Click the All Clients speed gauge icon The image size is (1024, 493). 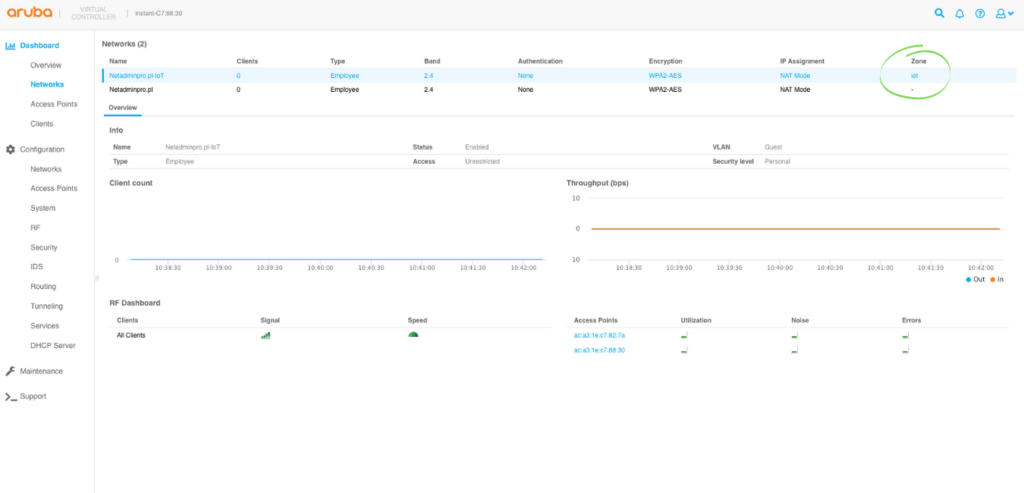[413, 335]
